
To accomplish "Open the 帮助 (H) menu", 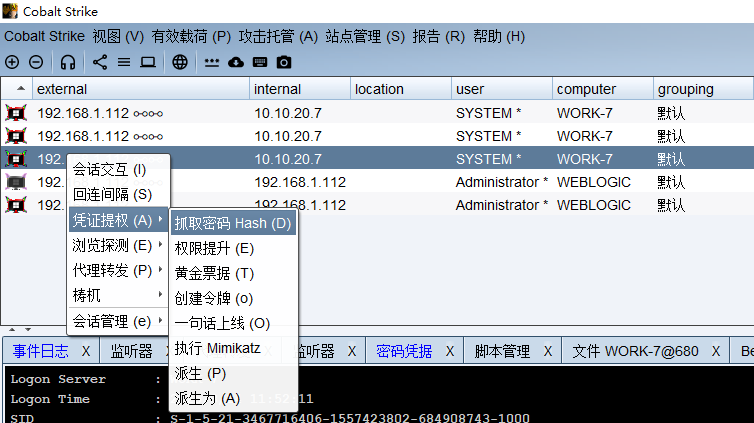I will tap(499, 37).
